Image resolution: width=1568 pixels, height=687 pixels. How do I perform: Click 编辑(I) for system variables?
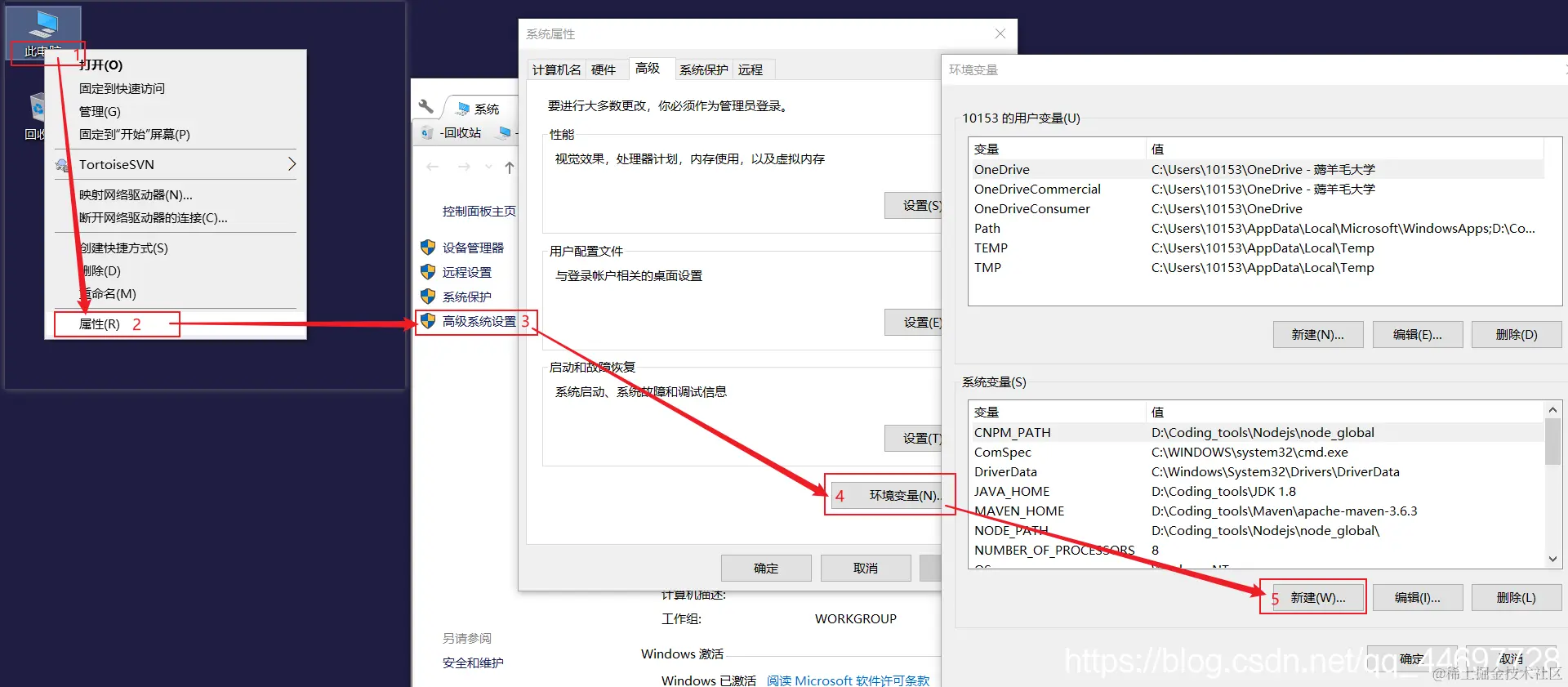click(x=1418, y=597)
